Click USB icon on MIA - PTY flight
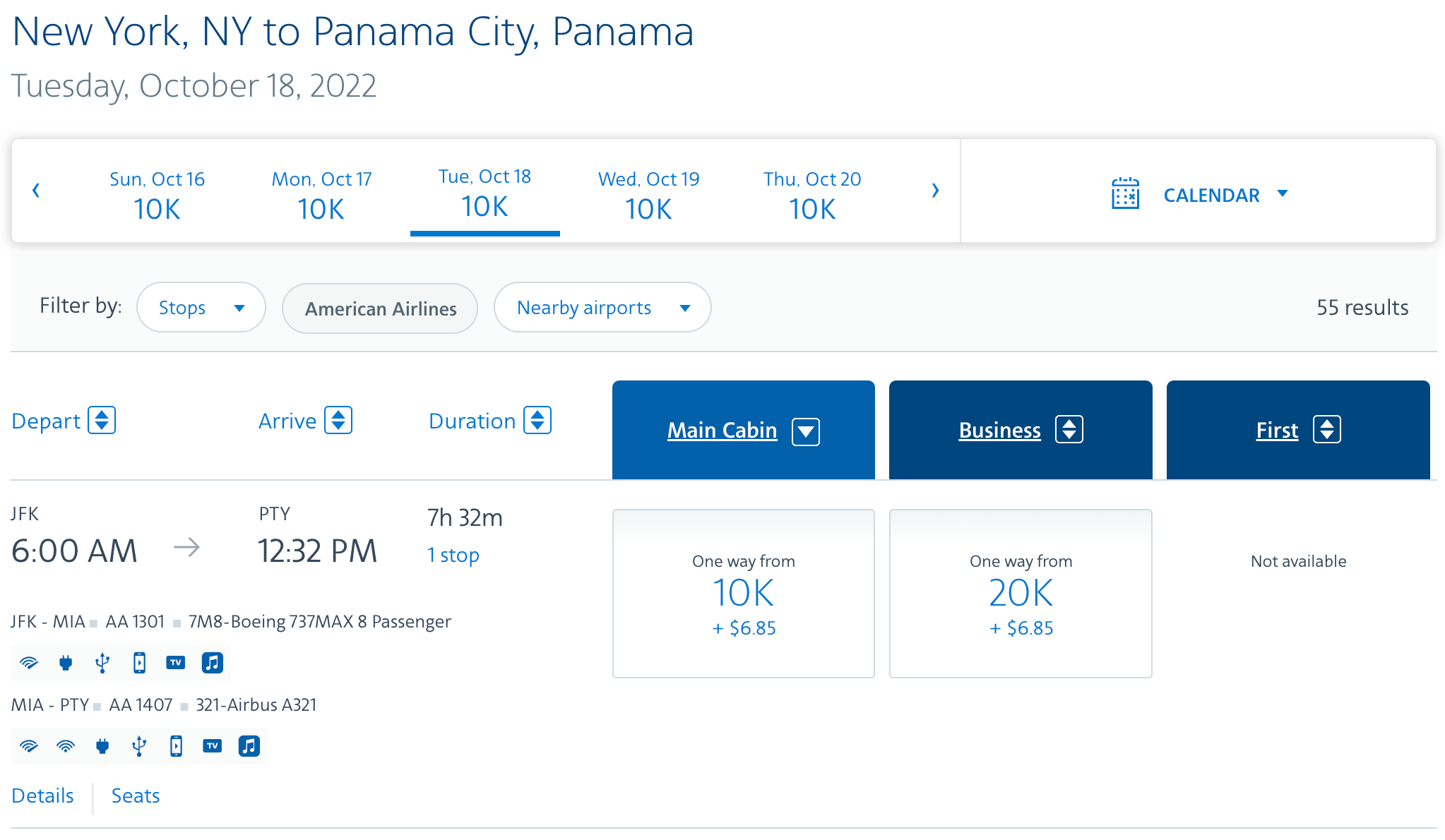 (x=139, y=746)
